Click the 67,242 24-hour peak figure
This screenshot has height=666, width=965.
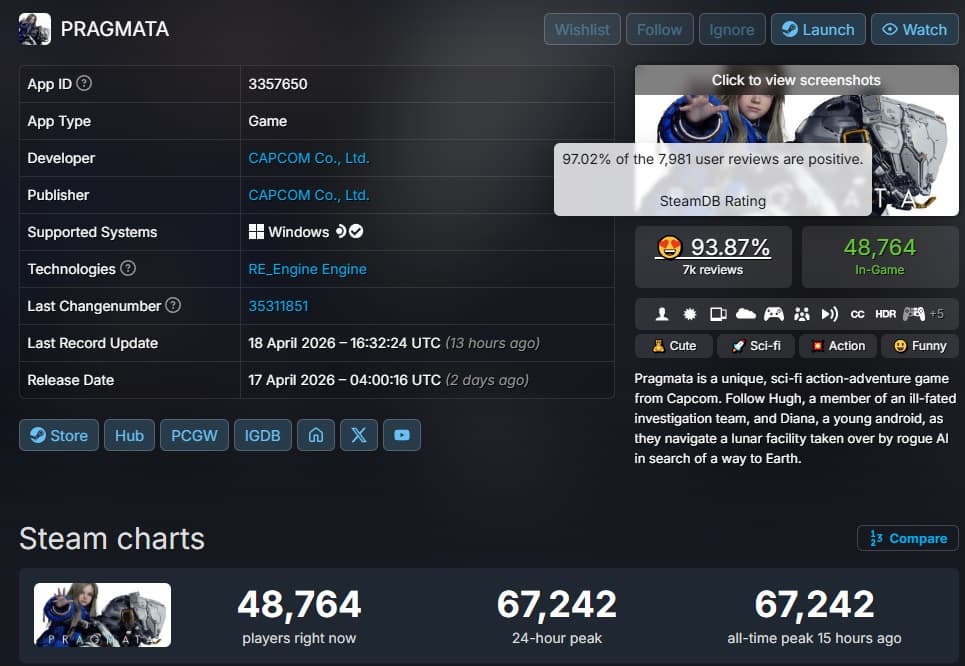(557, 604)
